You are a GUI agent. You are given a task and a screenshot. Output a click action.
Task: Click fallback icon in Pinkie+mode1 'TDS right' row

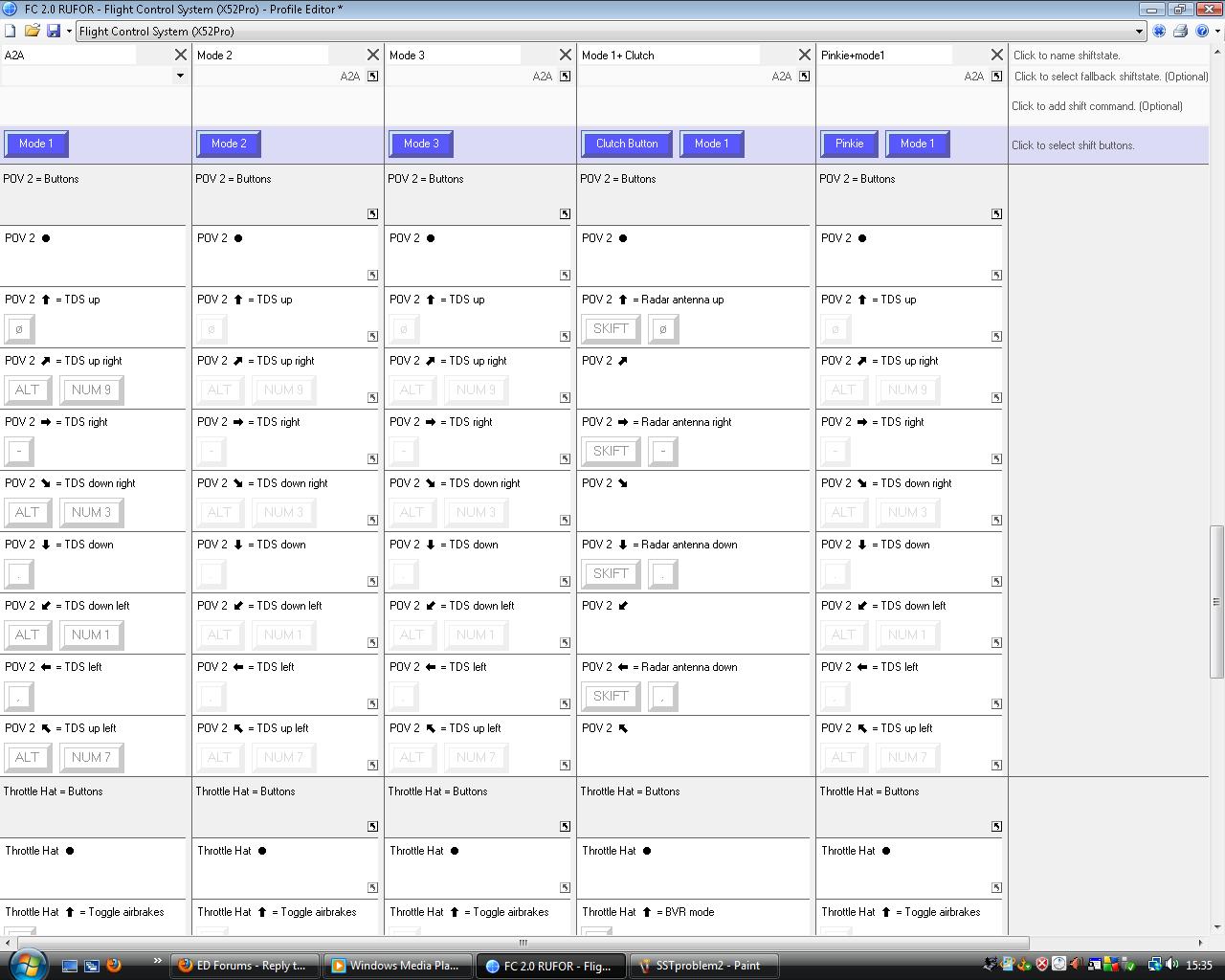pos(997,458)
